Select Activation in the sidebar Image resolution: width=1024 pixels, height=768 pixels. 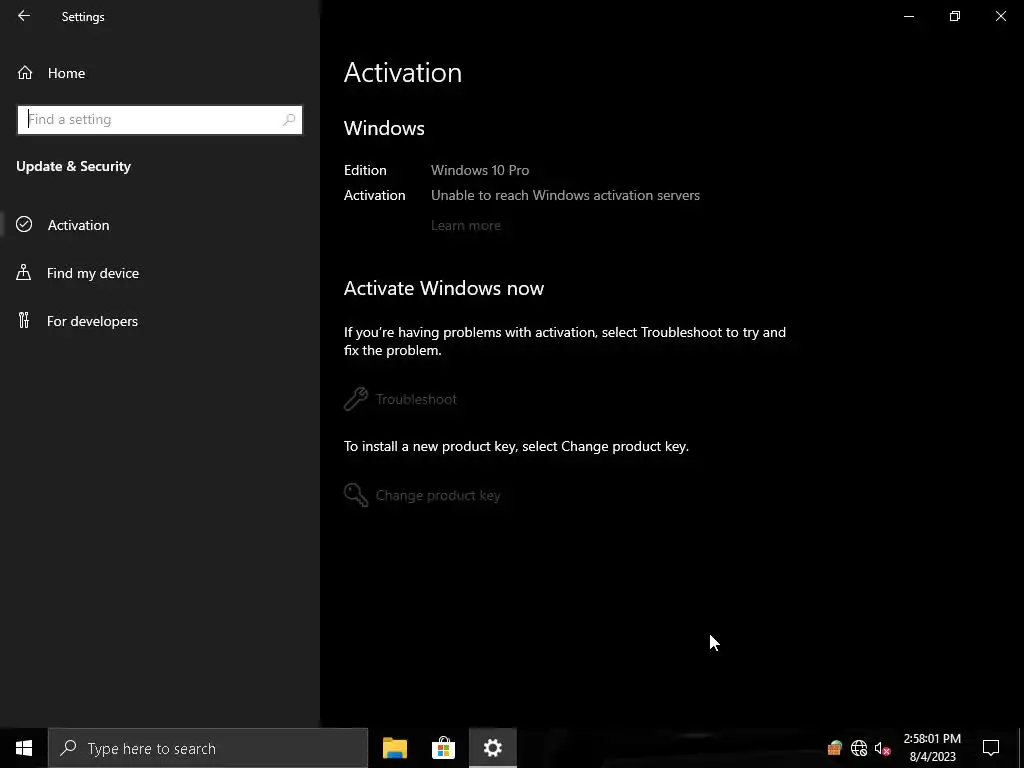pos(160,225)
